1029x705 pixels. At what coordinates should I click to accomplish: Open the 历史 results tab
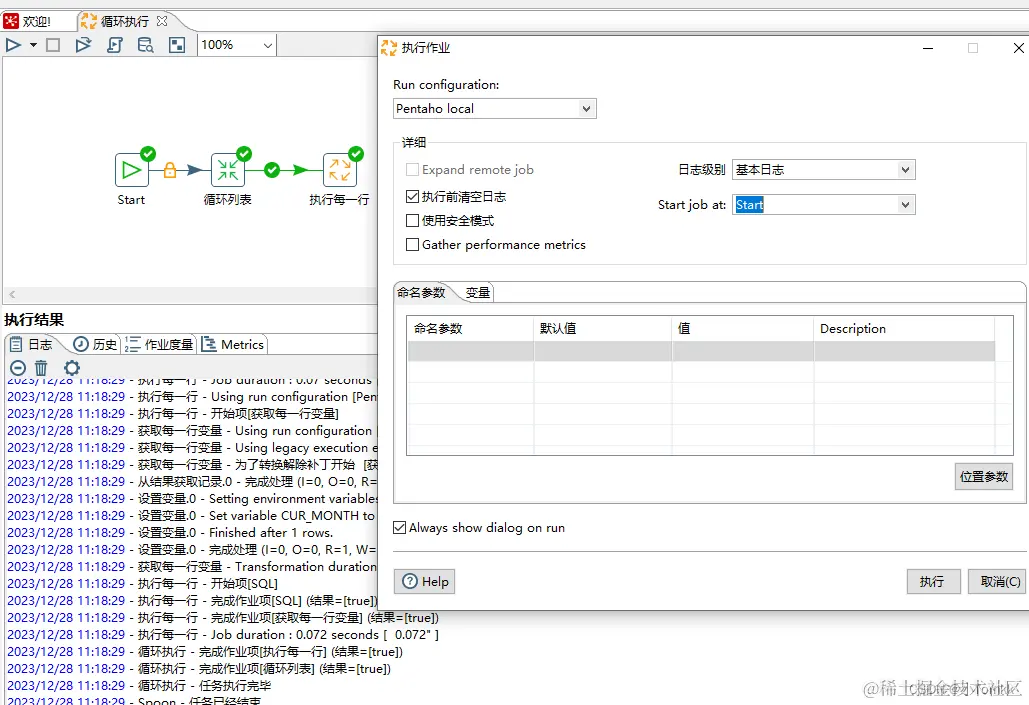pos(95,345)
